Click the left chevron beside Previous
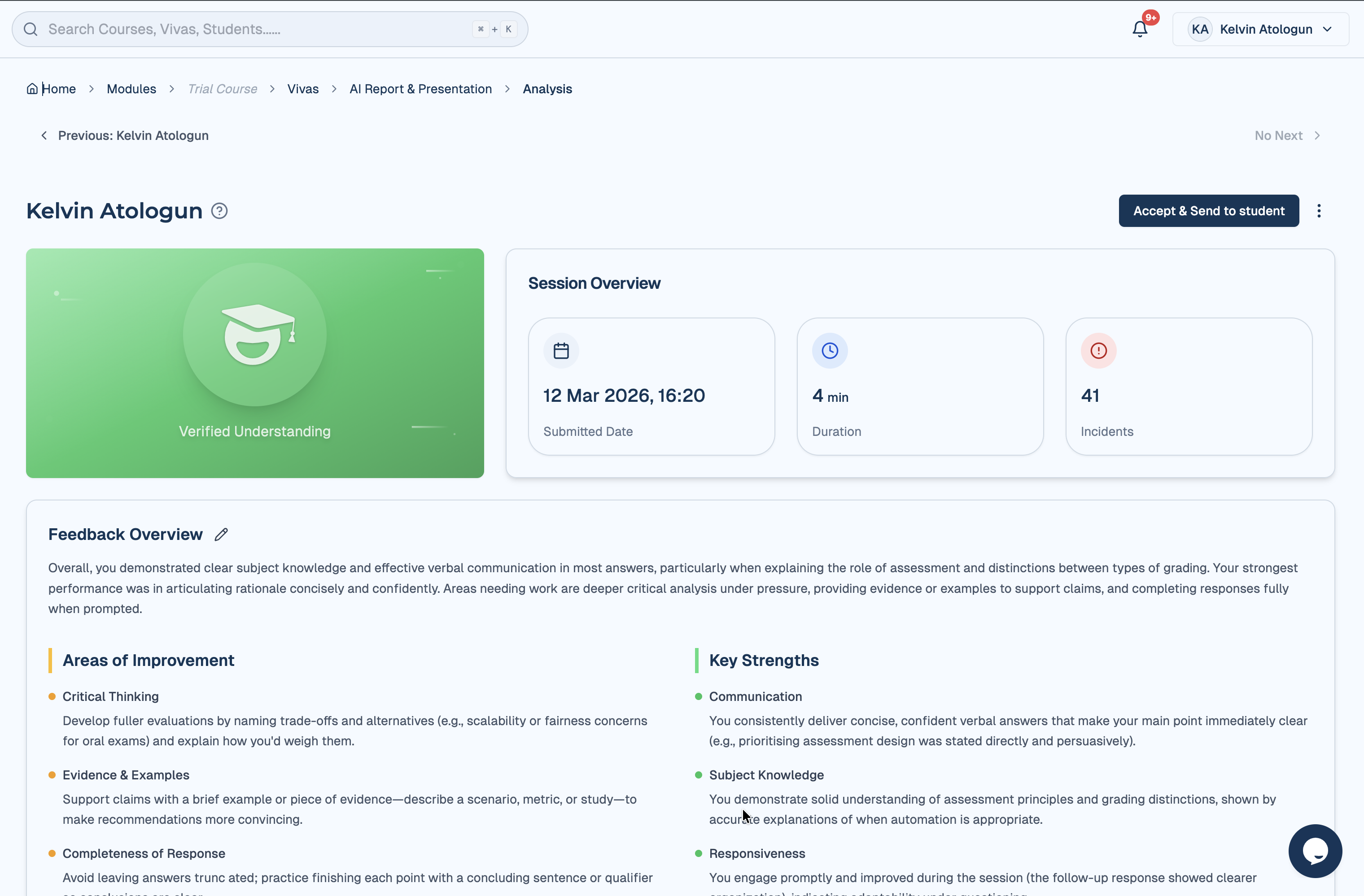This screenshot has height=896, width=1364. pyautogui.click(x=44, y=136)
